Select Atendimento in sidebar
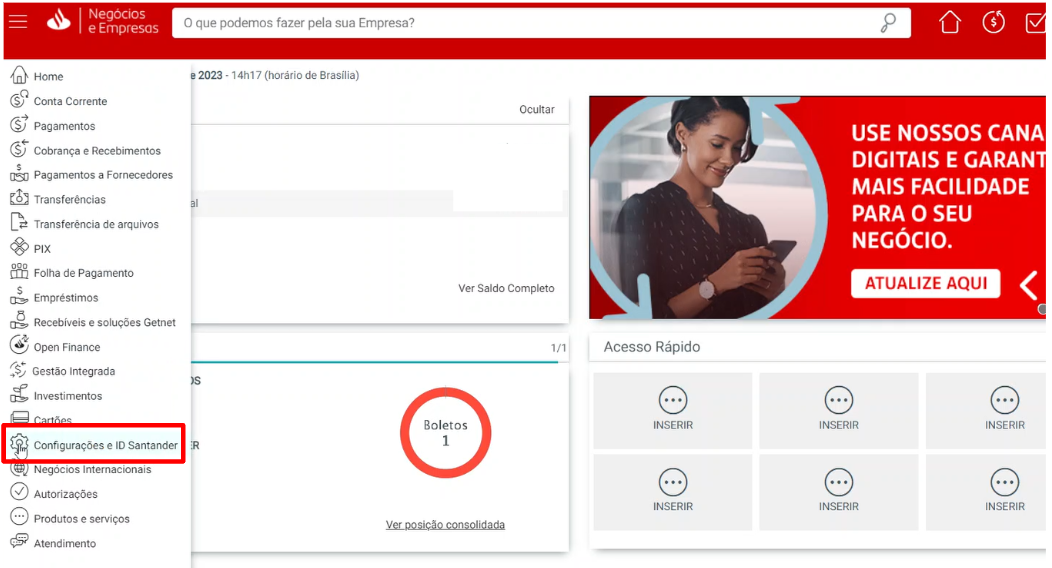The height and width of the screenshot is (568, 1052). 65,543
